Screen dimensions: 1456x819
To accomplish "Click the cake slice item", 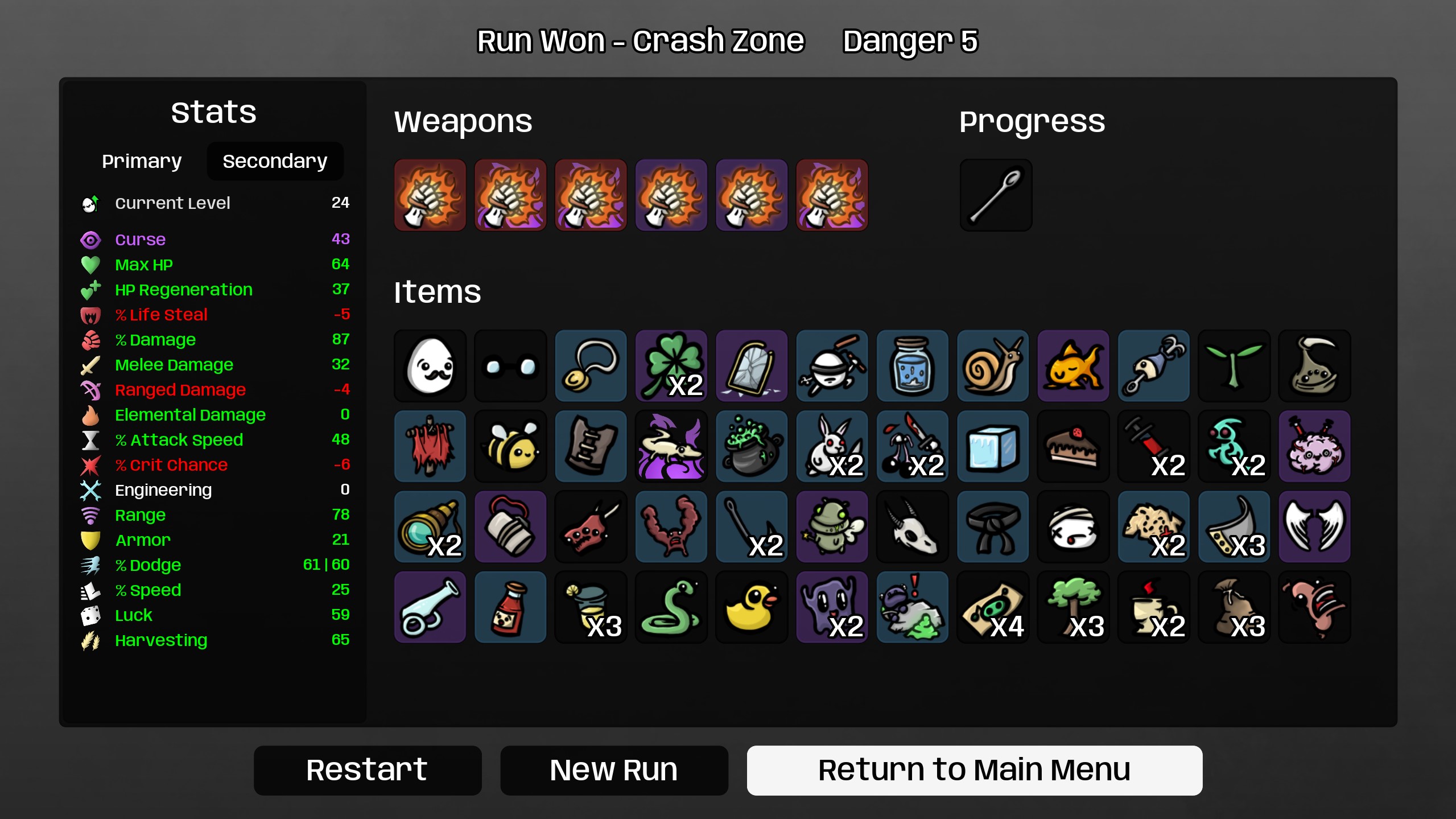I will tap(1073, 446).
